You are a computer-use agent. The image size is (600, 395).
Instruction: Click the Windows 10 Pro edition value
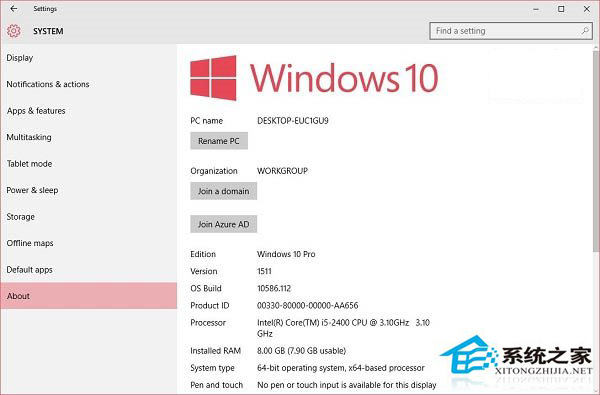tap(286, 254)
